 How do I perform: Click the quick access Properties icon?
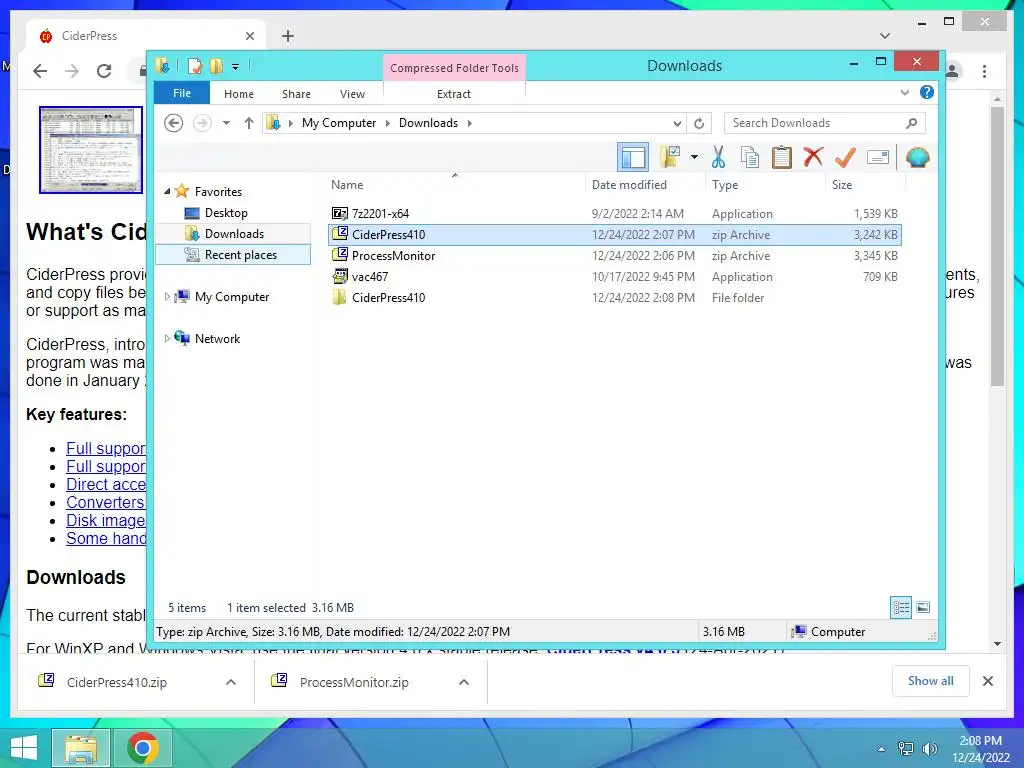195,66
